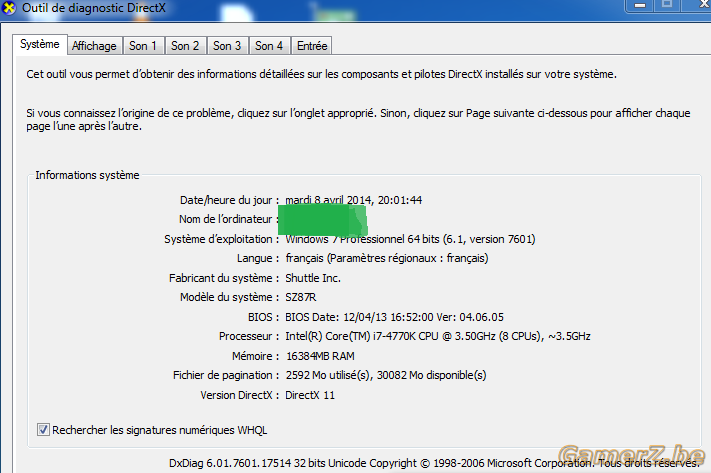This screenshot has width=711, height=473.
Task: Go to the Son 3 tab
Action: (227, 46)
